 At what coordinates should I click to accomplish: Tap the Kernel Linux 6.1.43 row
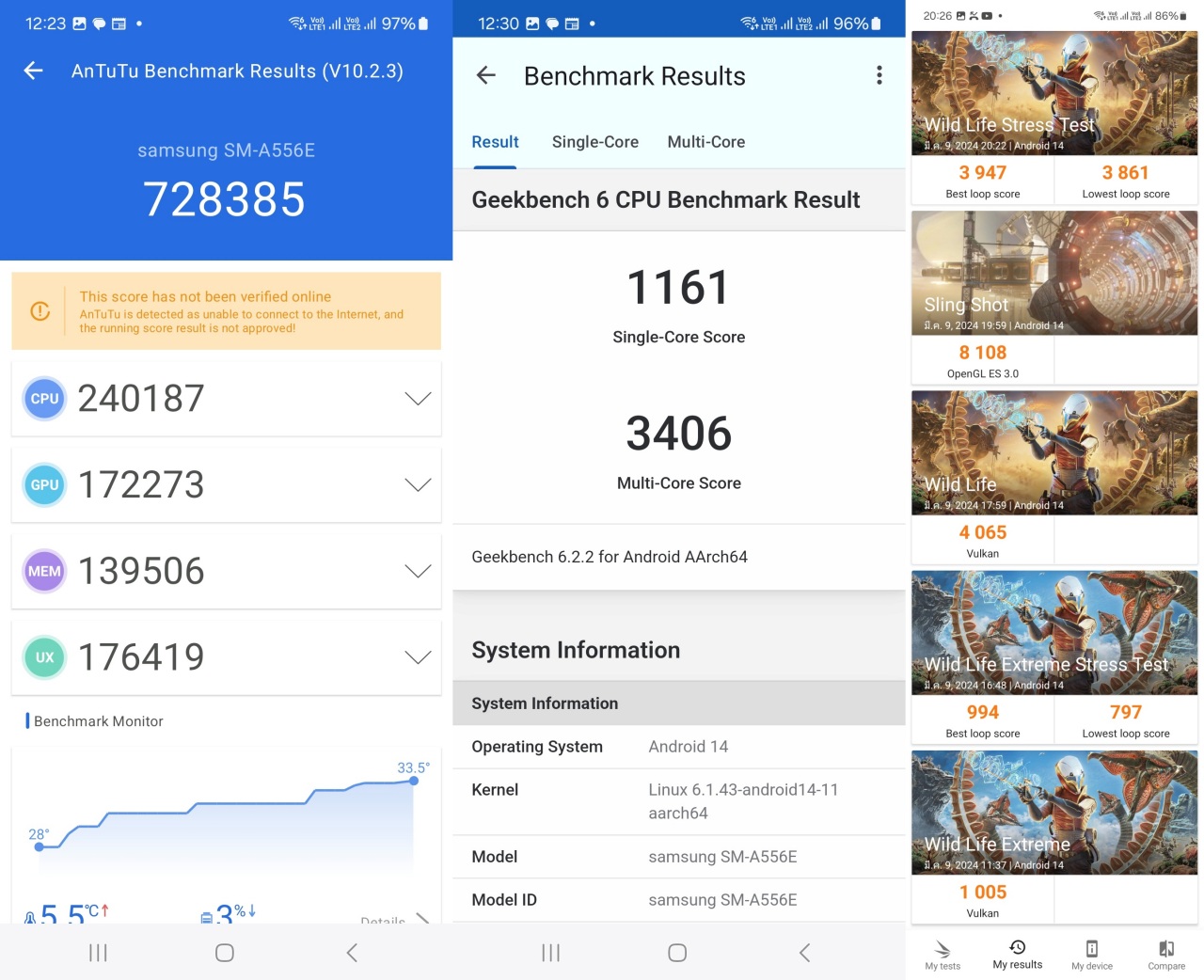tap(679, 801)
